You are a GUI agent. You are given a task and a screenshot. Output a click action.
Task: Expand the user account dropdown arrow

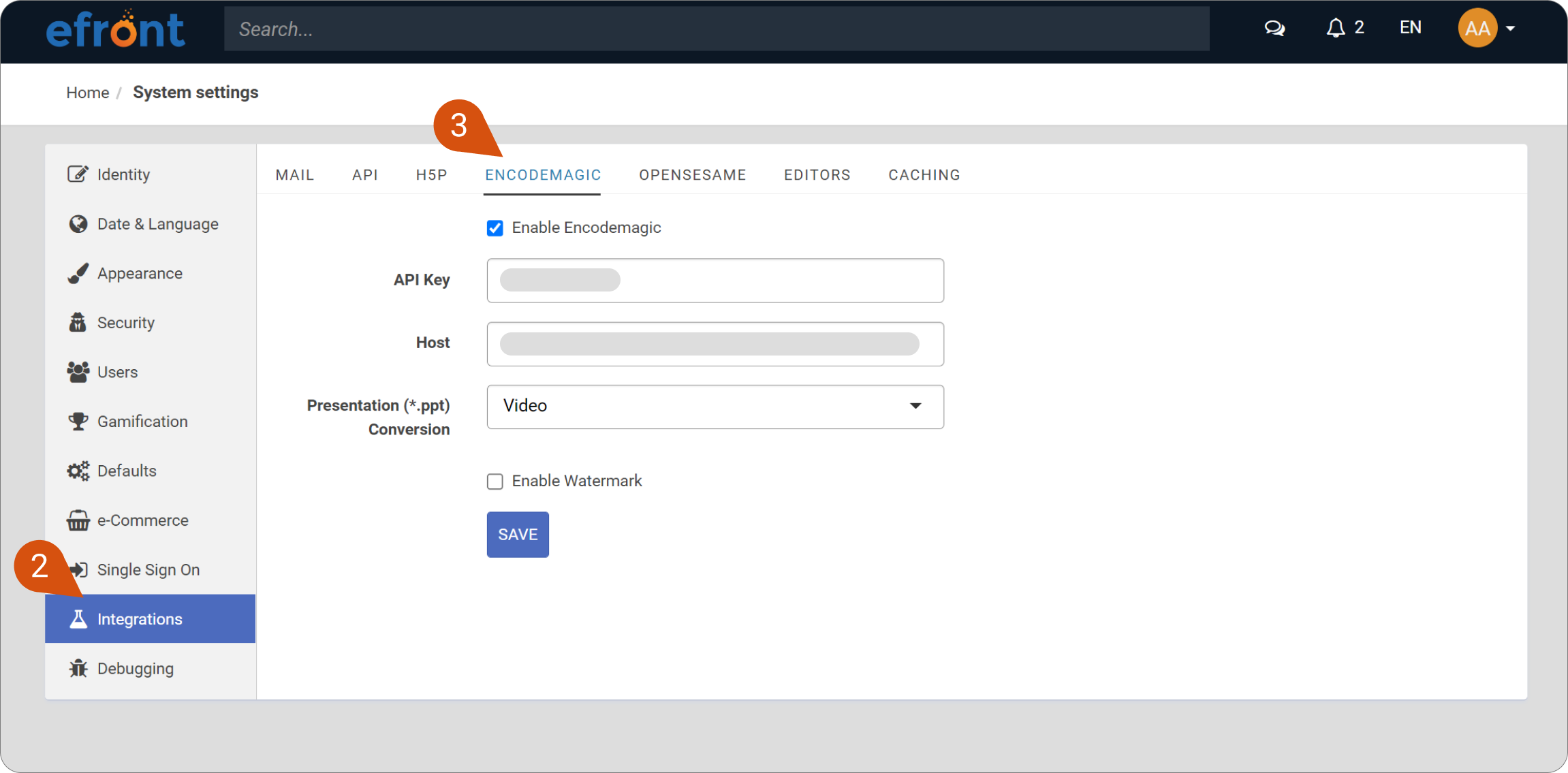click(1510, 29)
